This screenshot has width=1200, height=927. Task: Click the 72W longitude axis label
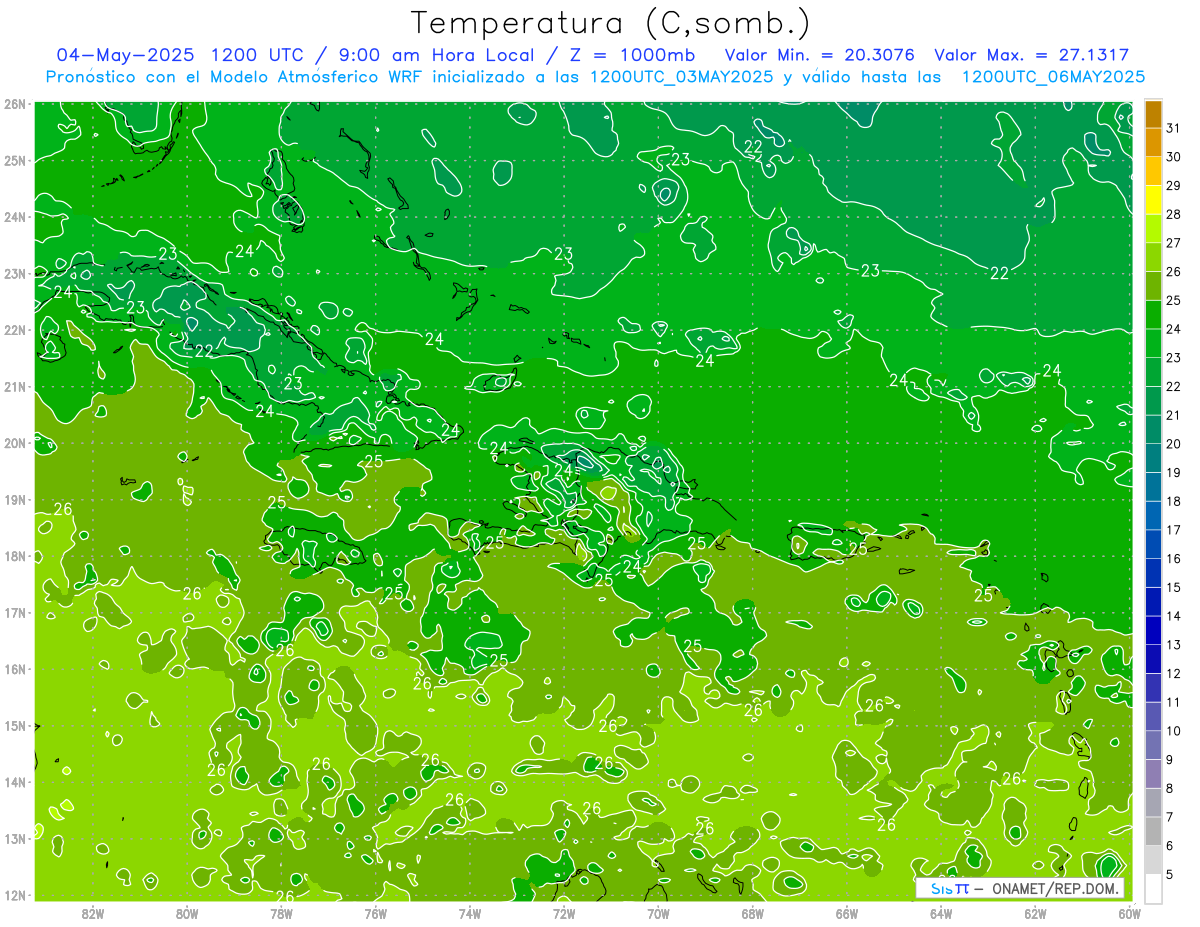pyautogui.click(x=563, y=912)
